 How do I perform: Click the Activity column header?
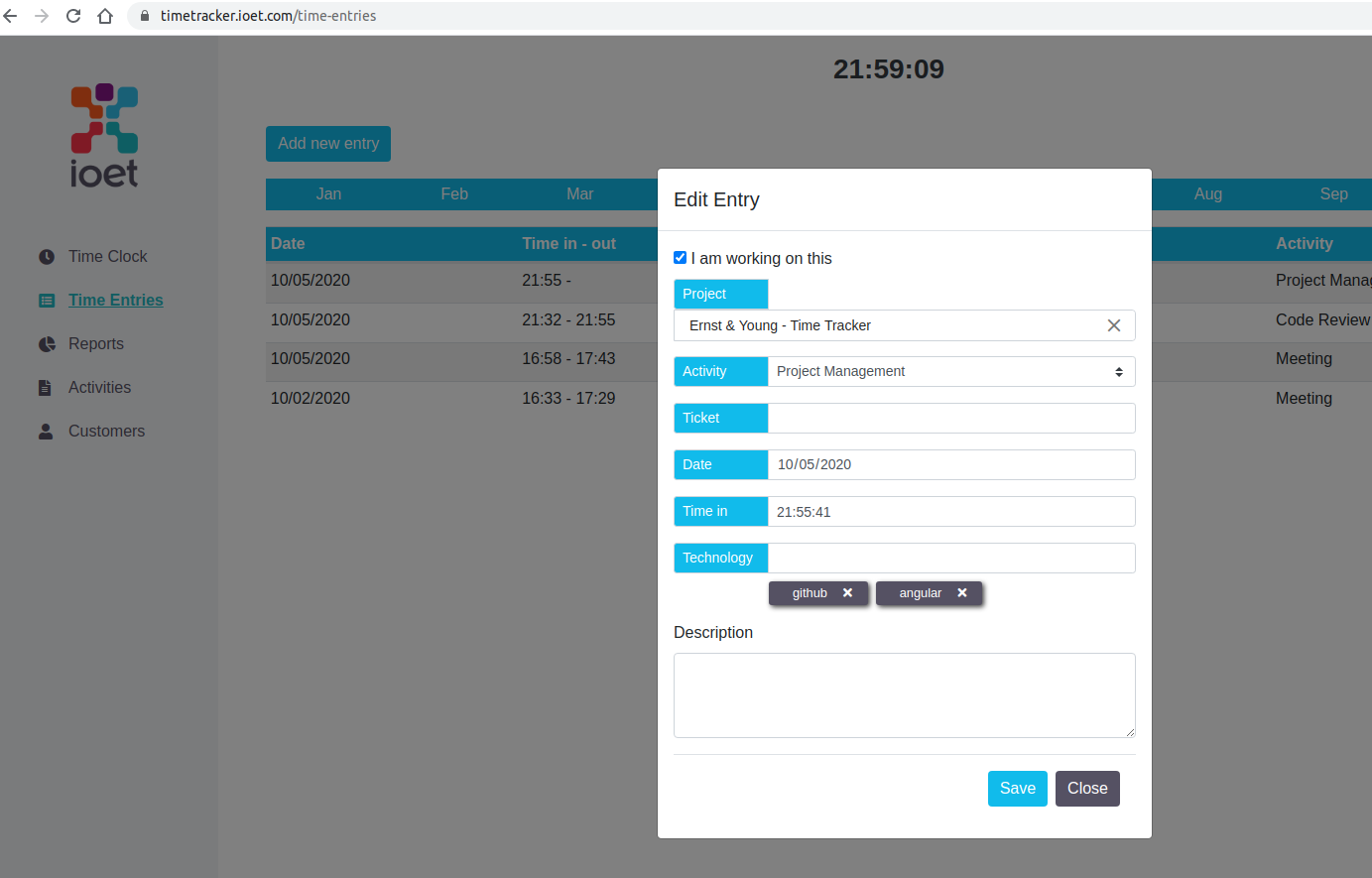[x=1305, y=244]
